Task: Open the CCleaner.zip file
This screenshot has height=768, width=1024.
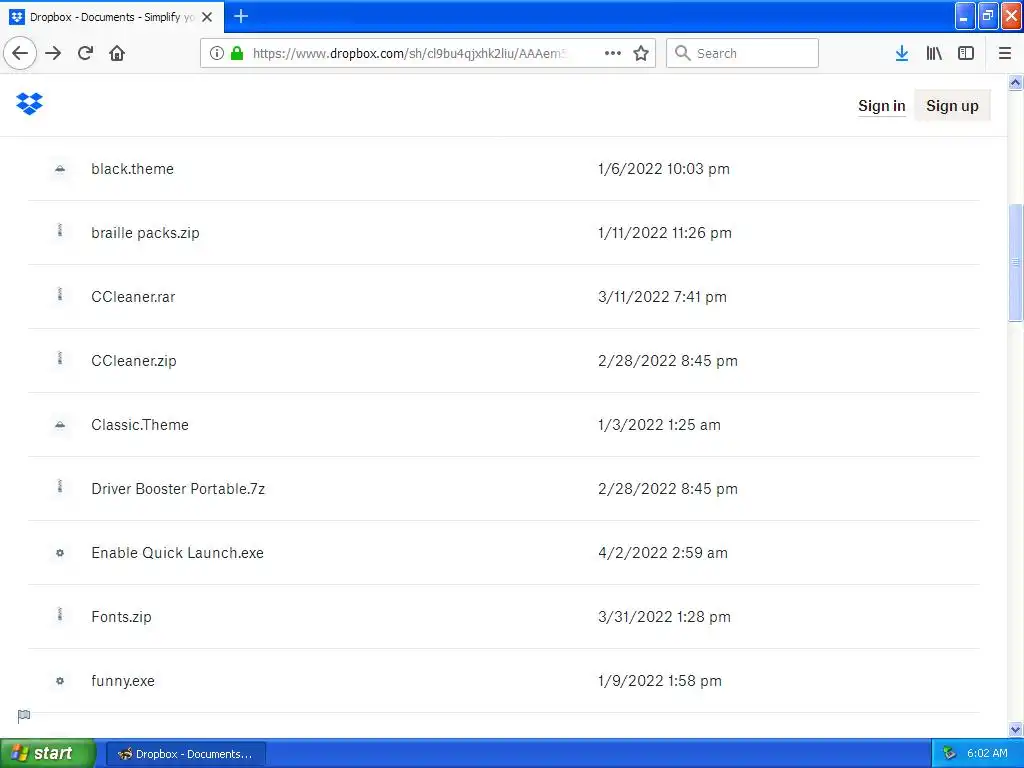Action: (x=134, y=361)
